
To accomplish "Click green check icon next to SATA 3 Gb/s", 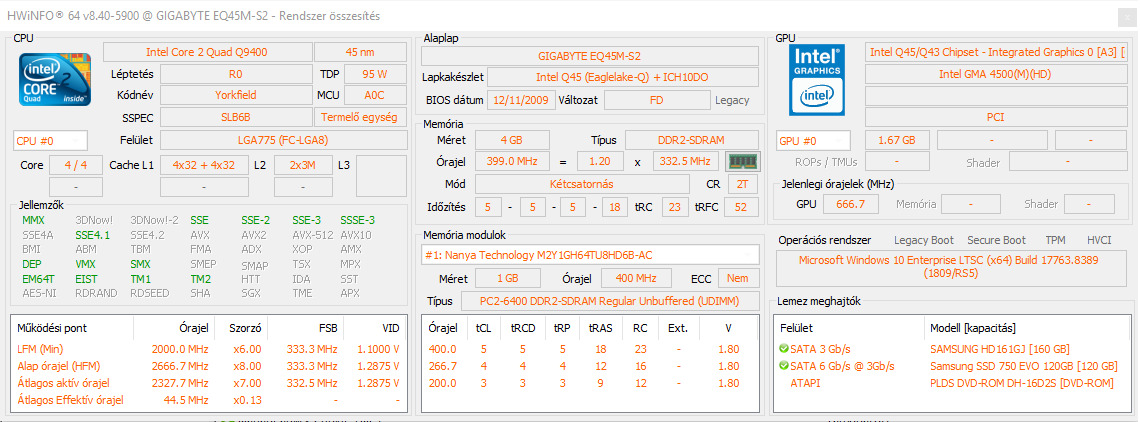I will click(x=783, y=349).
